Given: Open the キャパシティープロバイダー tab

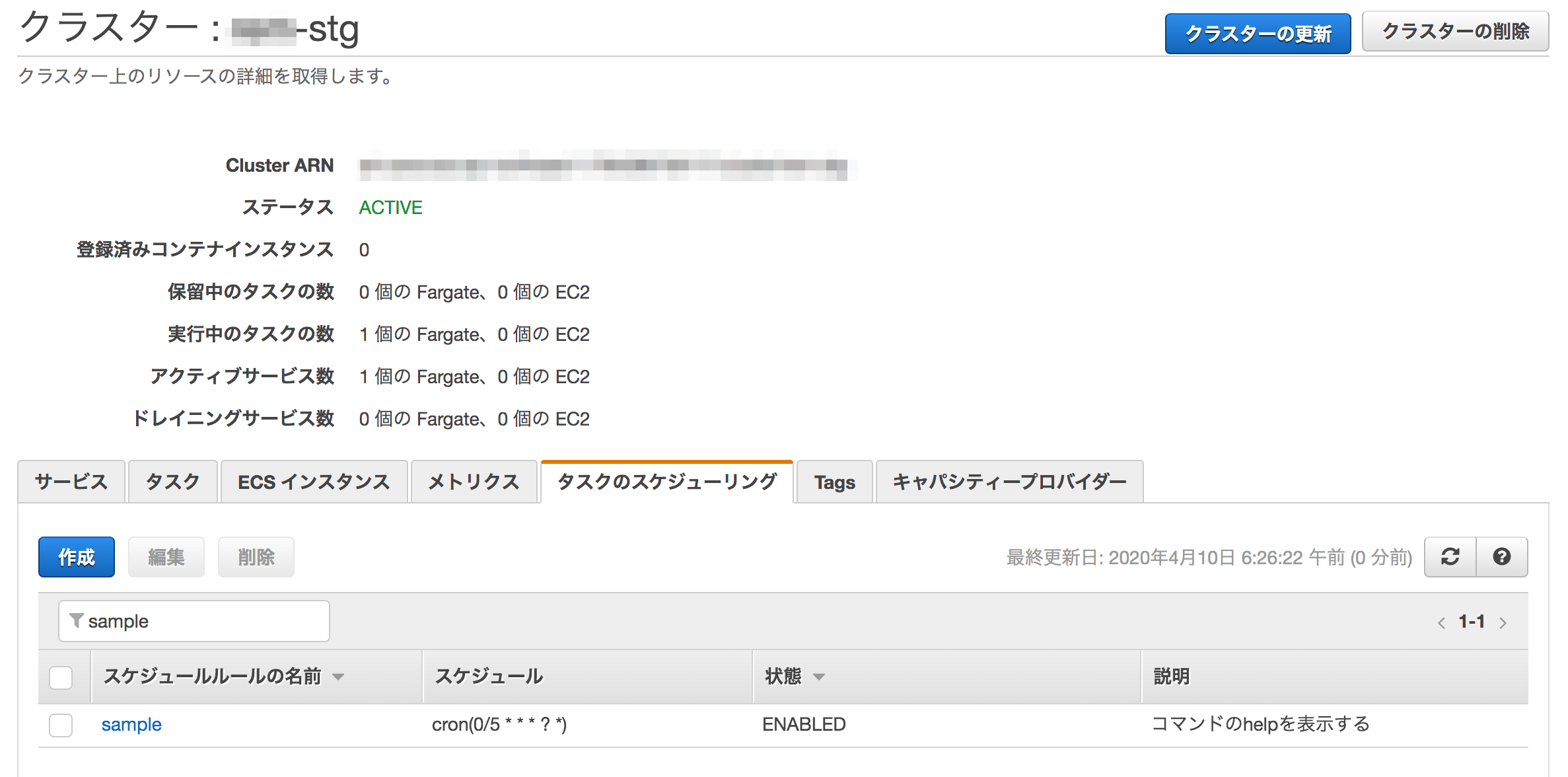Looking at the screenshot, I should [x=1010, y=482].
